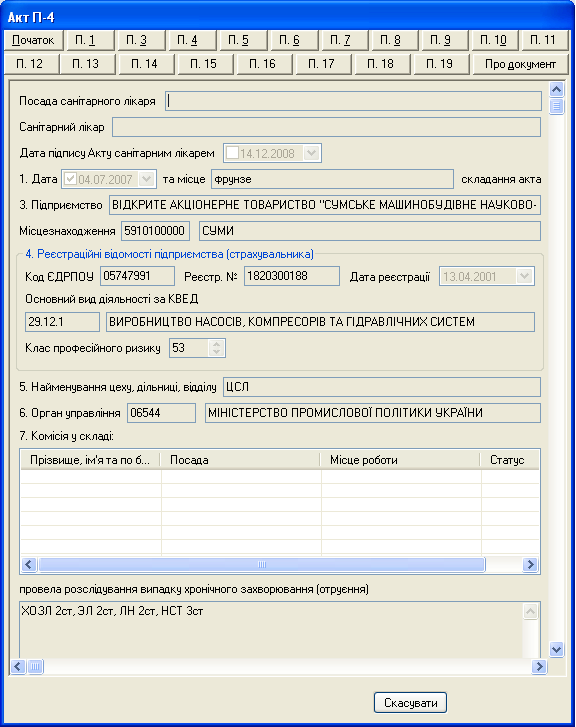Click form vertical scrollbar up arrow
This screenshot has width=576, height=727.
557,89
